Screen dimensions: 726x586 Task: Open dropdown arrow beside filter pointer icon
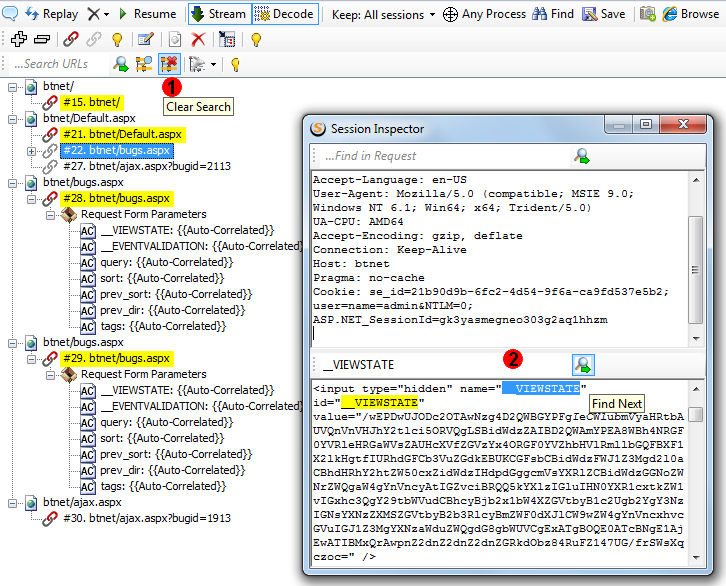(x=213, y=64)
